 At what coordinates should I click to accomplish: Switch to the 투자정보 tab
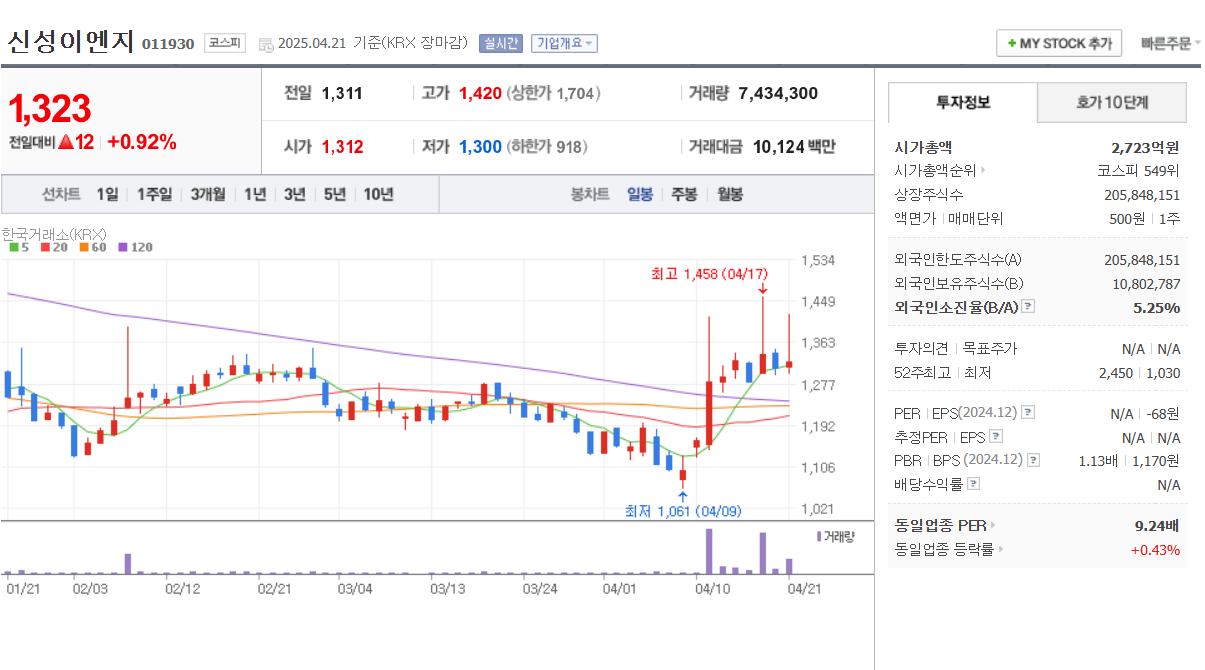[x=963, y=103]
